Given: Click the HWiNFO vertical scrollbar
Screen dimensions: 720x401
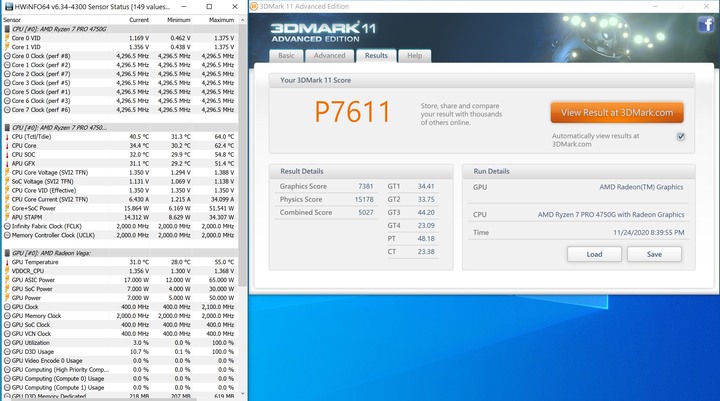Looking at the screenshot, I should (242, 156).
